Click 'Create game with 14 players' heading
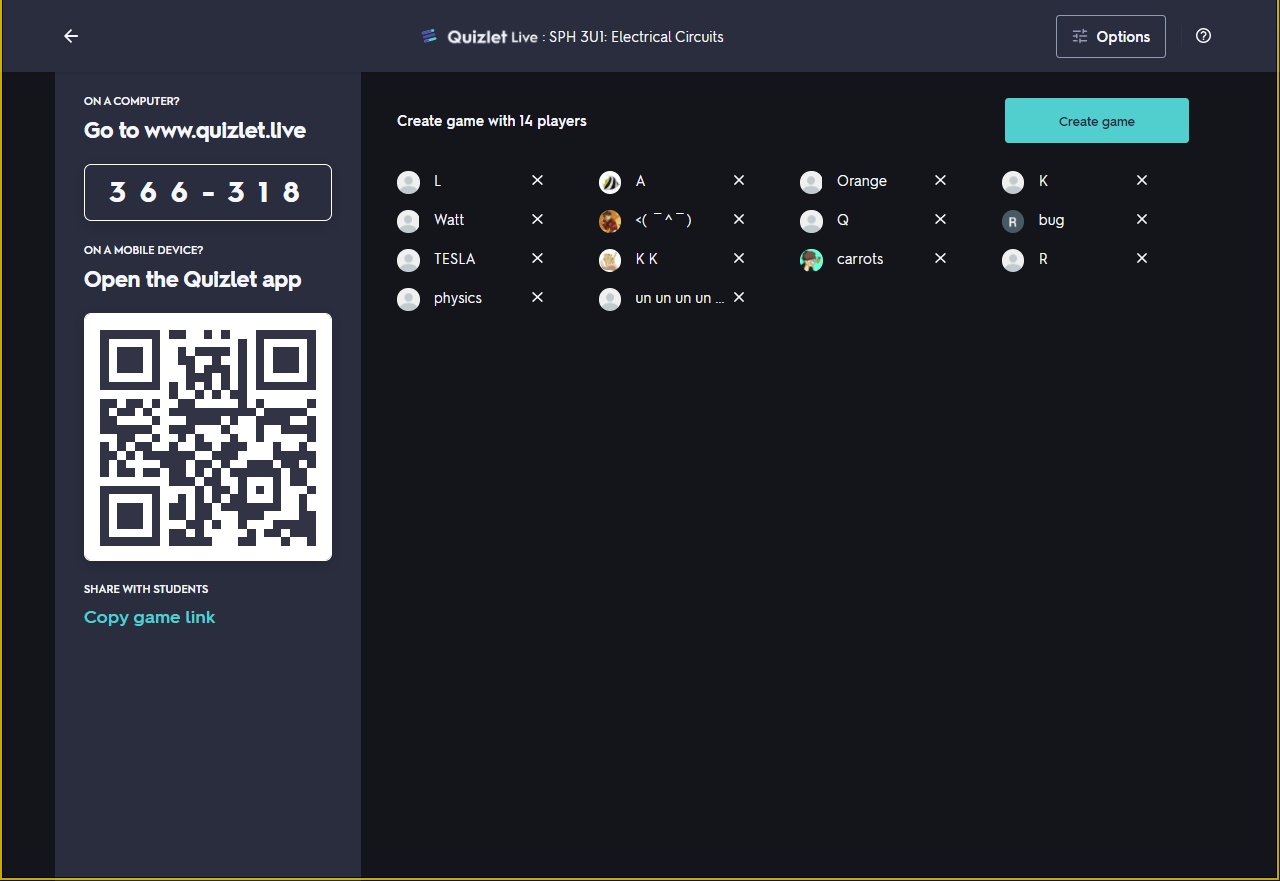The image size is (1280, 881). 492,121
